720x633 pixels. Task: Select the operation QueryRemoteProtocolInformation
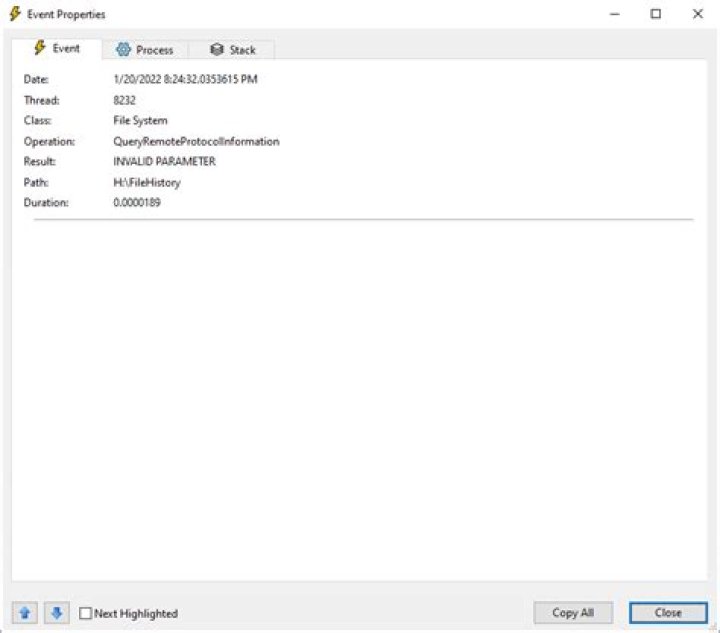tap(196, 141)
